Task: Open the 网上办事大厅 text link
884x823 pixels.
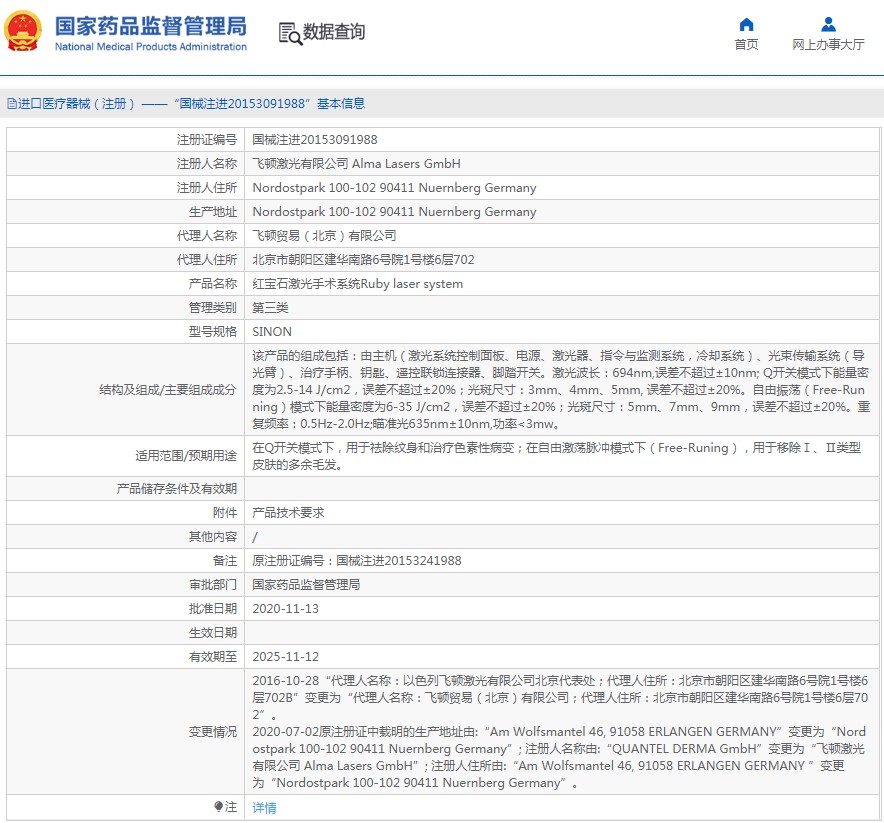Action: [x=828, y=45]
